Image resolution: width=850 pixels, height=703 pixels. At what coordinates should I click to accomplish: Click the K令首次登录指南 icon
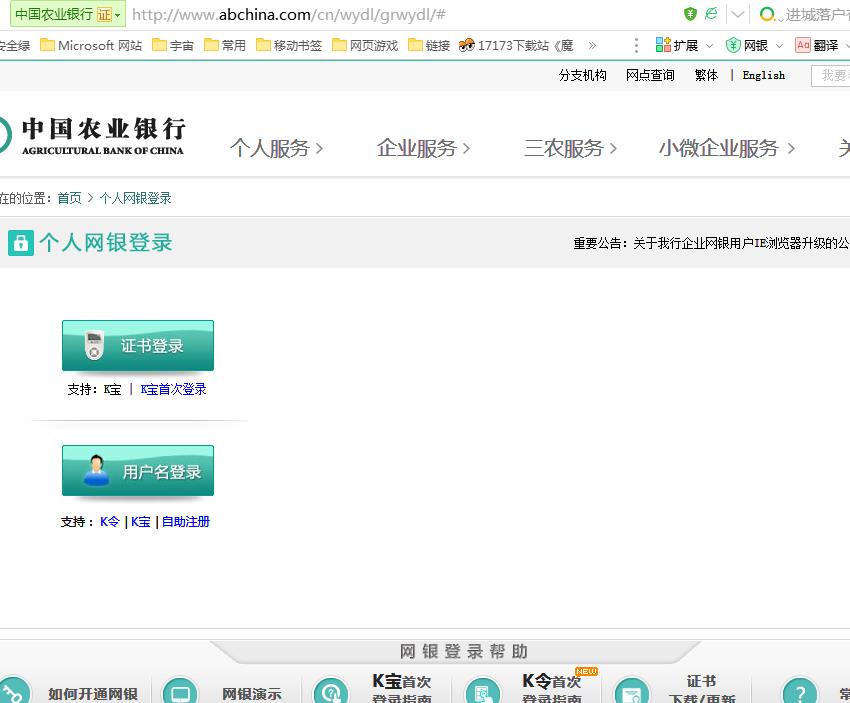click(482, 691)
